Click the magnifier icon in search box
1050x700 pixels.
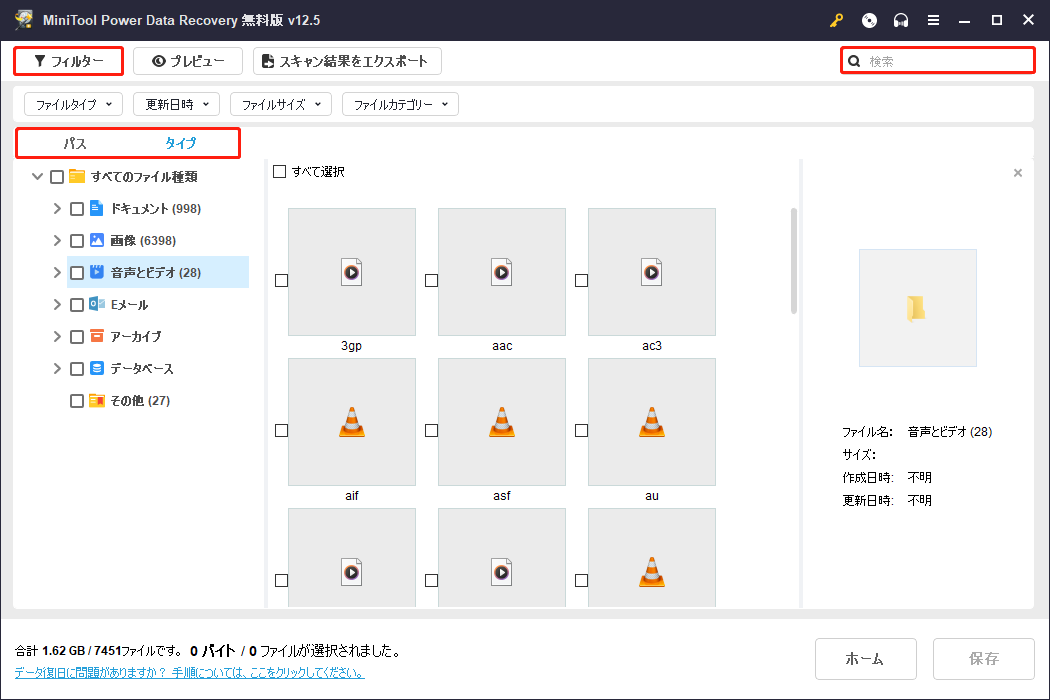click(x=854, y=61)
